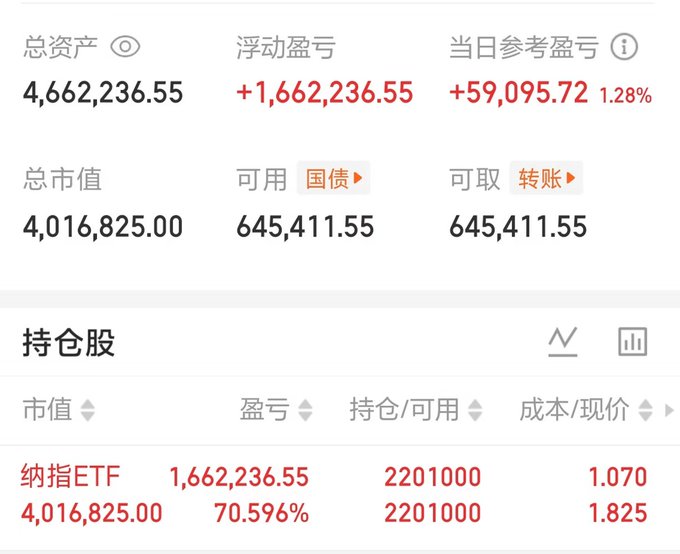Click current price 1.825 of 纳指ETF
The width and height of the screenshot is (680, 554).
(618, 513)
